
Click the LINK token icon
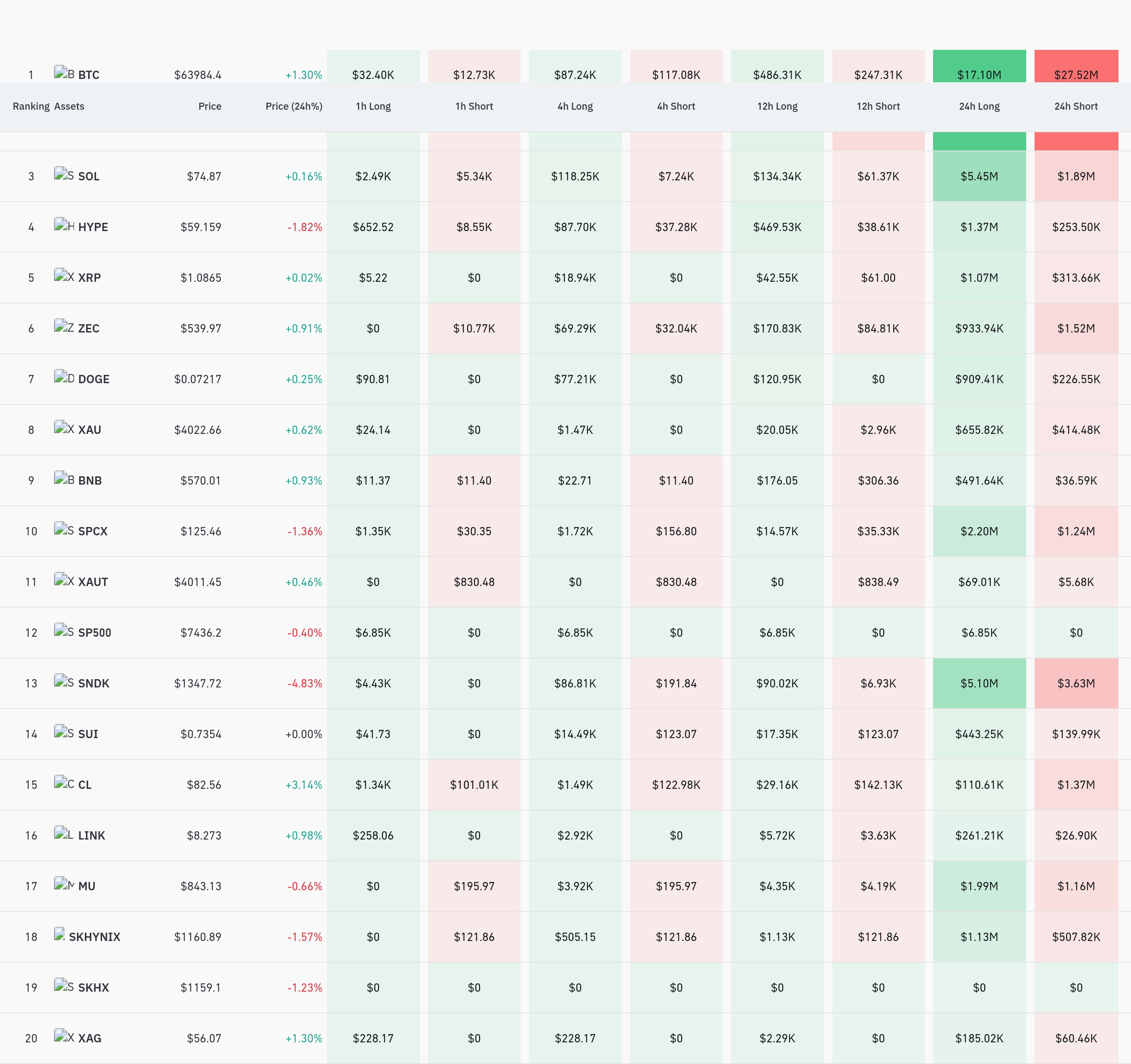tap(64, 833)
